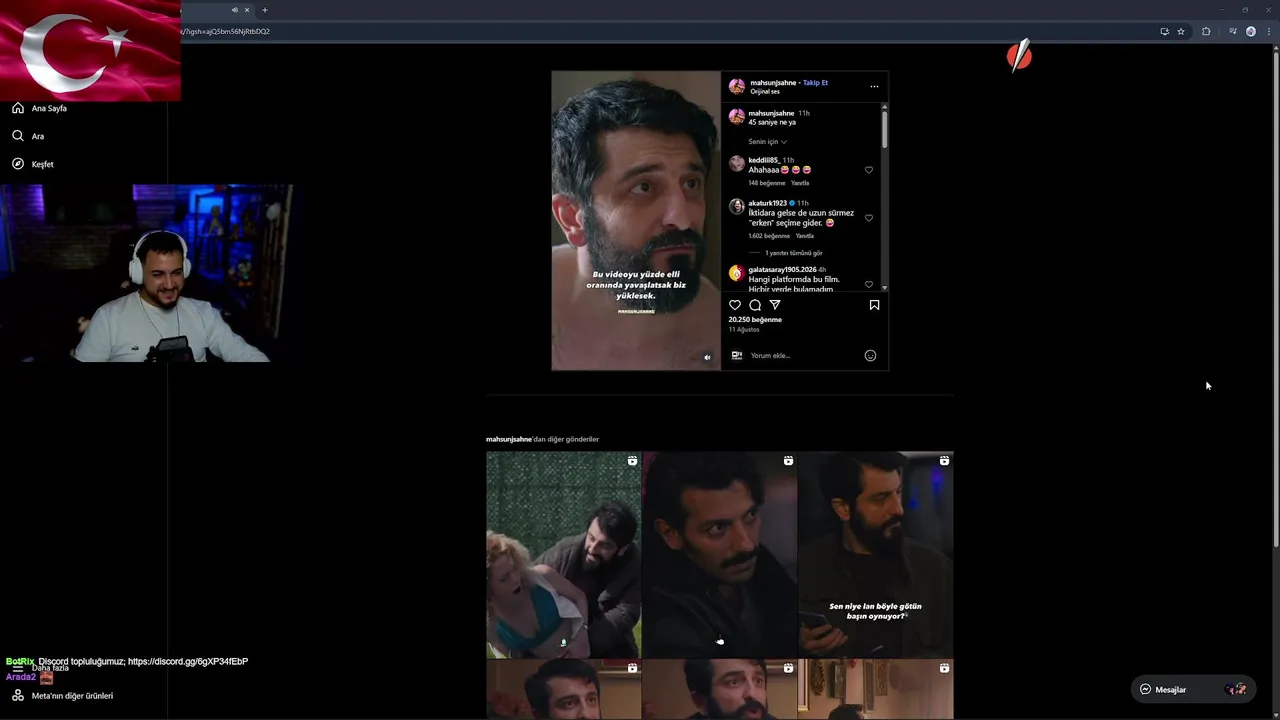Click the Ana Sayfa home icon
This screenshot has width=1280, height=720.
[18, 108]
